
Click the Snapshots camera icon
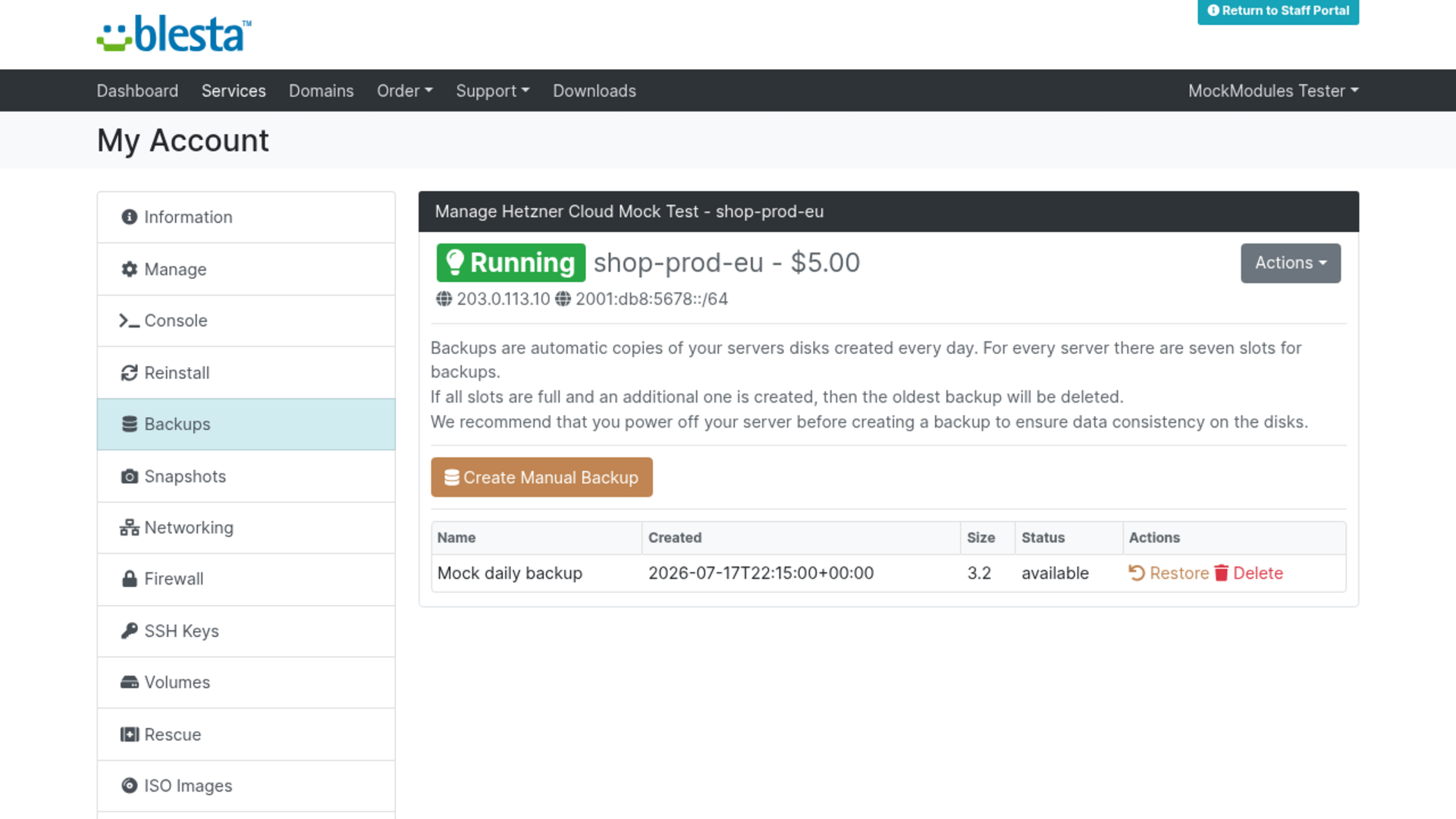click(130, 476)
